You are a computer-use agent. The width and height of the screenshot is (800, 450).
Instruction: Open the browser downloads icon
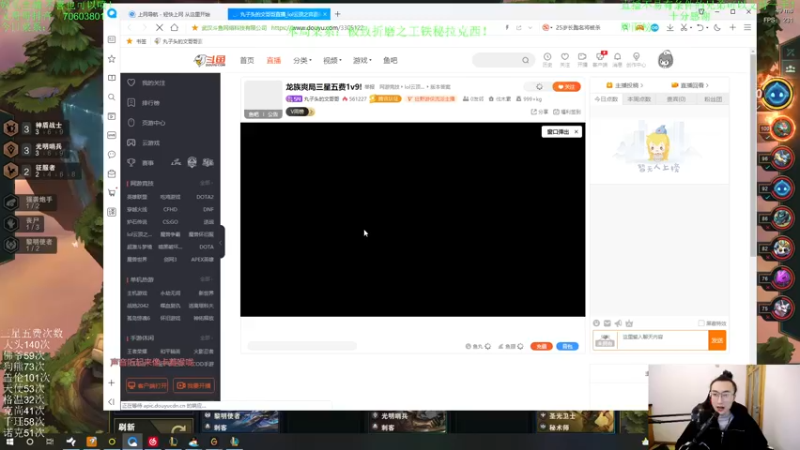point(670,28)
